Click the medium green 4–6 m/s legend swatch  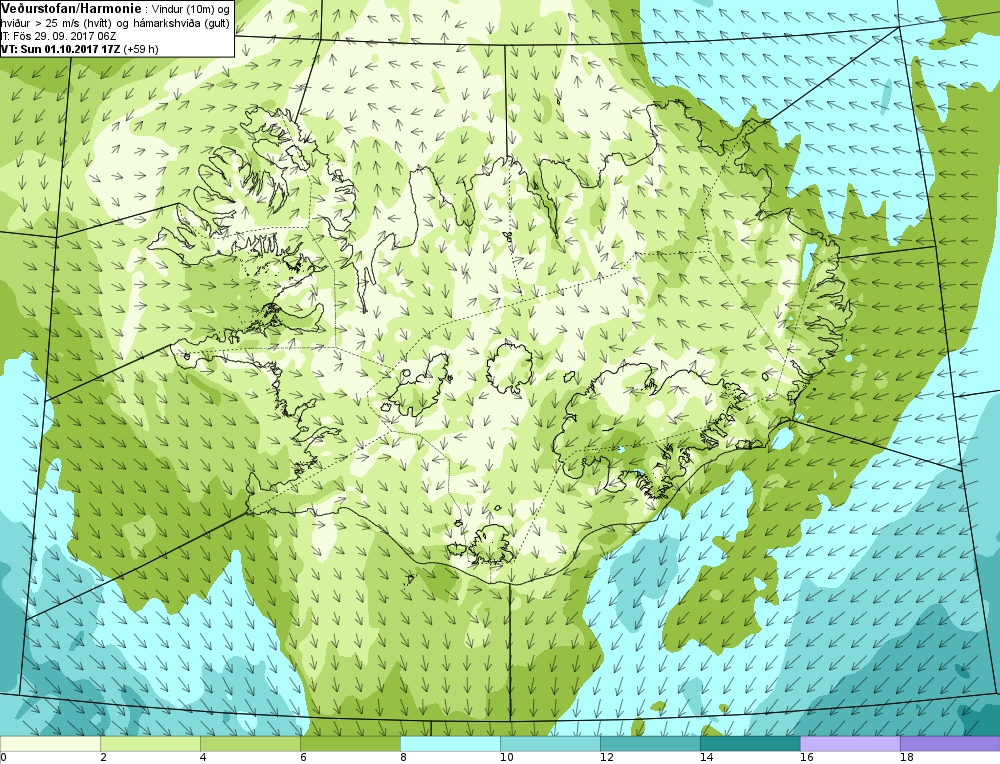point(250,744)
